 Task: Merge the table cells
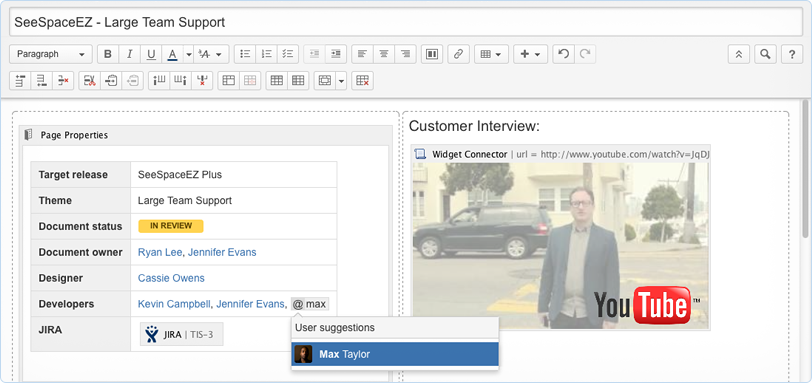point(228,80)
